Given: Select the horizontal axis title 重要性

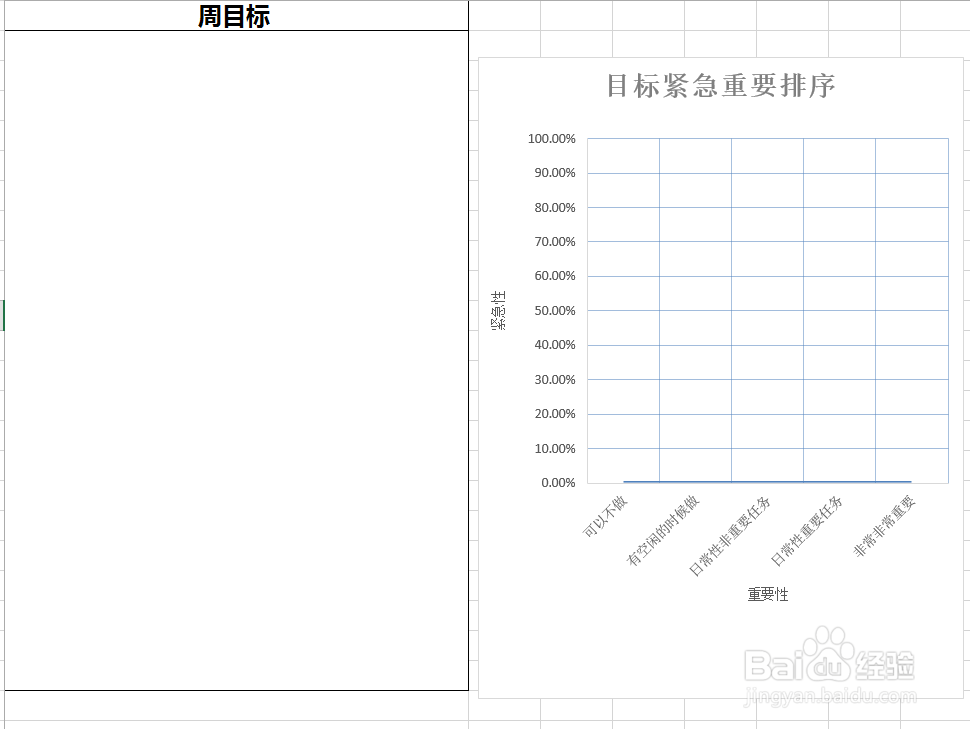Looking at the screenshot, I should pyautogui.click(x=768, y=595).
